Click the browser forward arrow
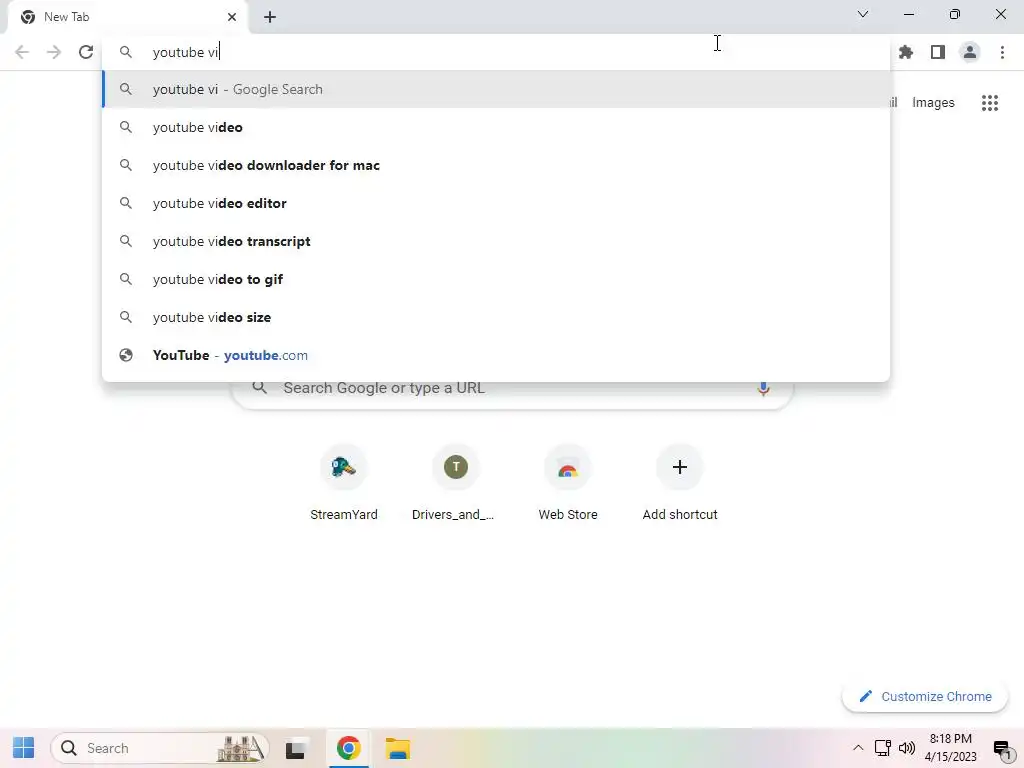Viewport: 1024px width, 768px height. (54, 52)
